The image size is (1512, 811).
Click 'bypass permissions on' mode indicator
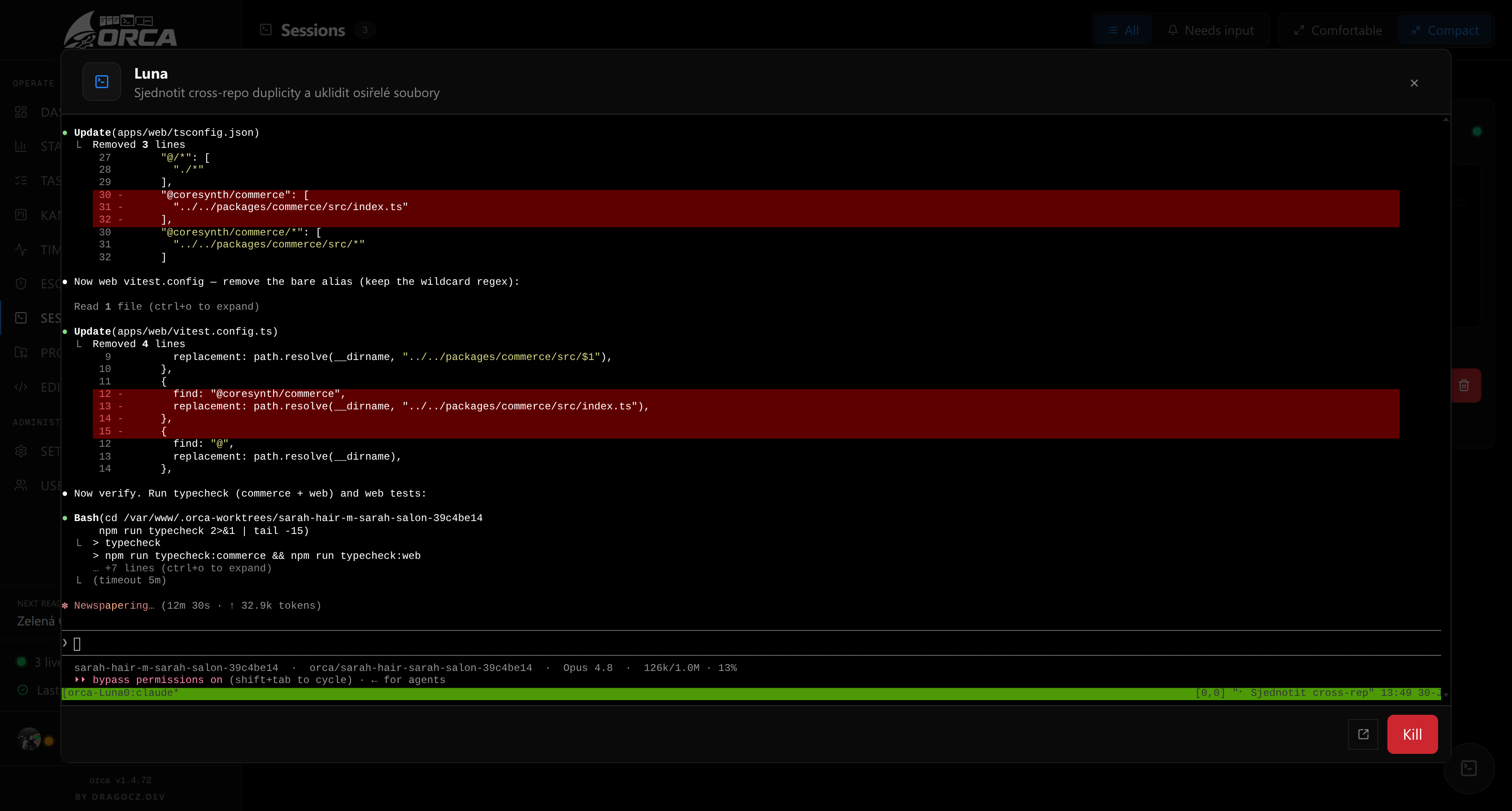point(157,680)
